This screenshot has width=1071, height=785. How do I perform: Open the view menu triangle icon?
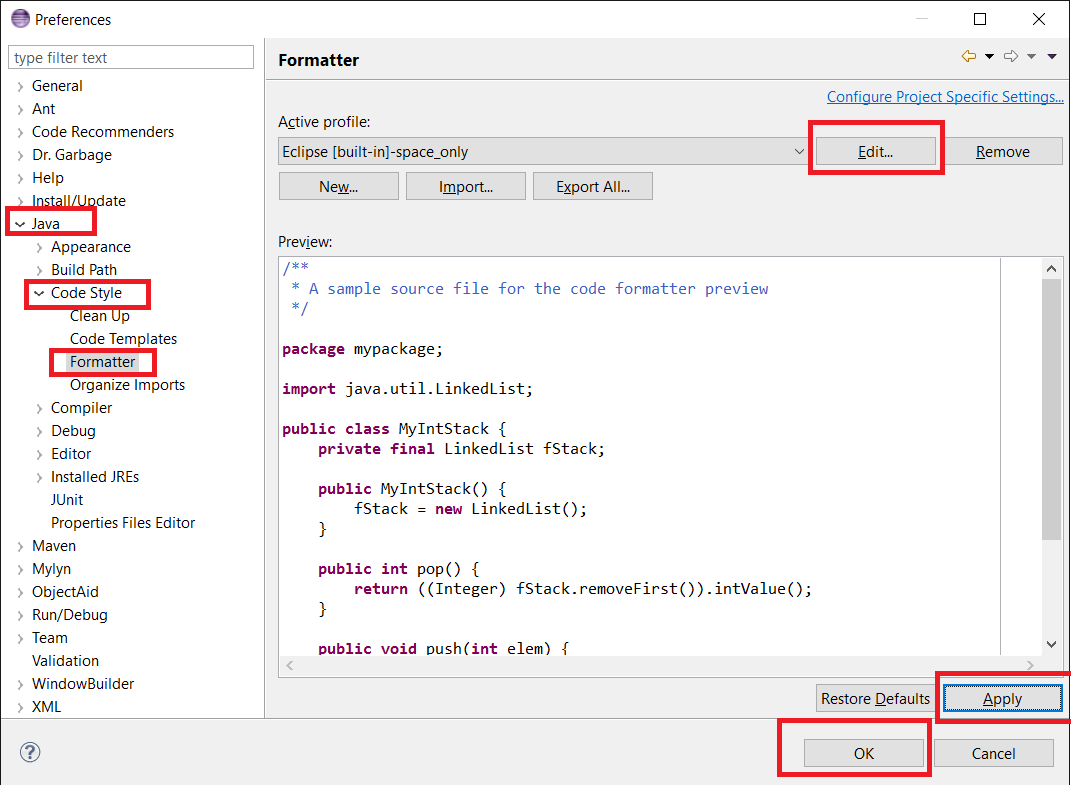tap(1052, 56)
